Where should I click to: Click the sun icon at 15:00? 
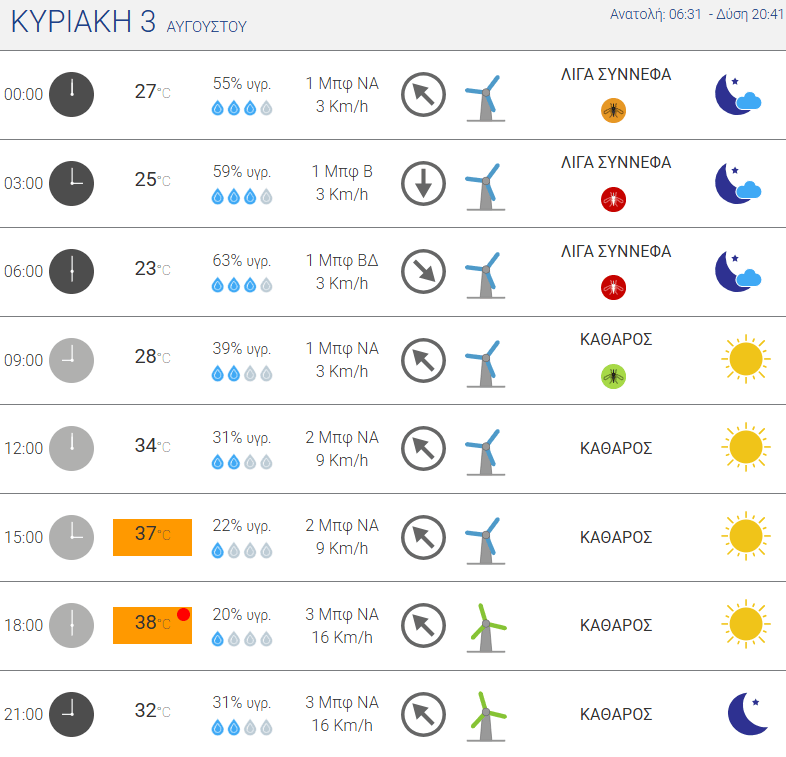pos(746,536)
